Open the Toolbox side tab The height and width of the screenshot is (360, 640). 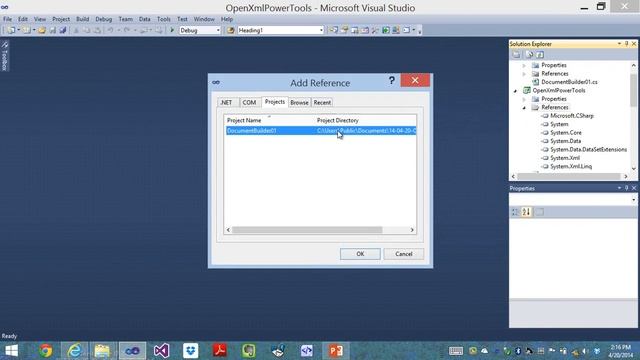click(4, 56)
